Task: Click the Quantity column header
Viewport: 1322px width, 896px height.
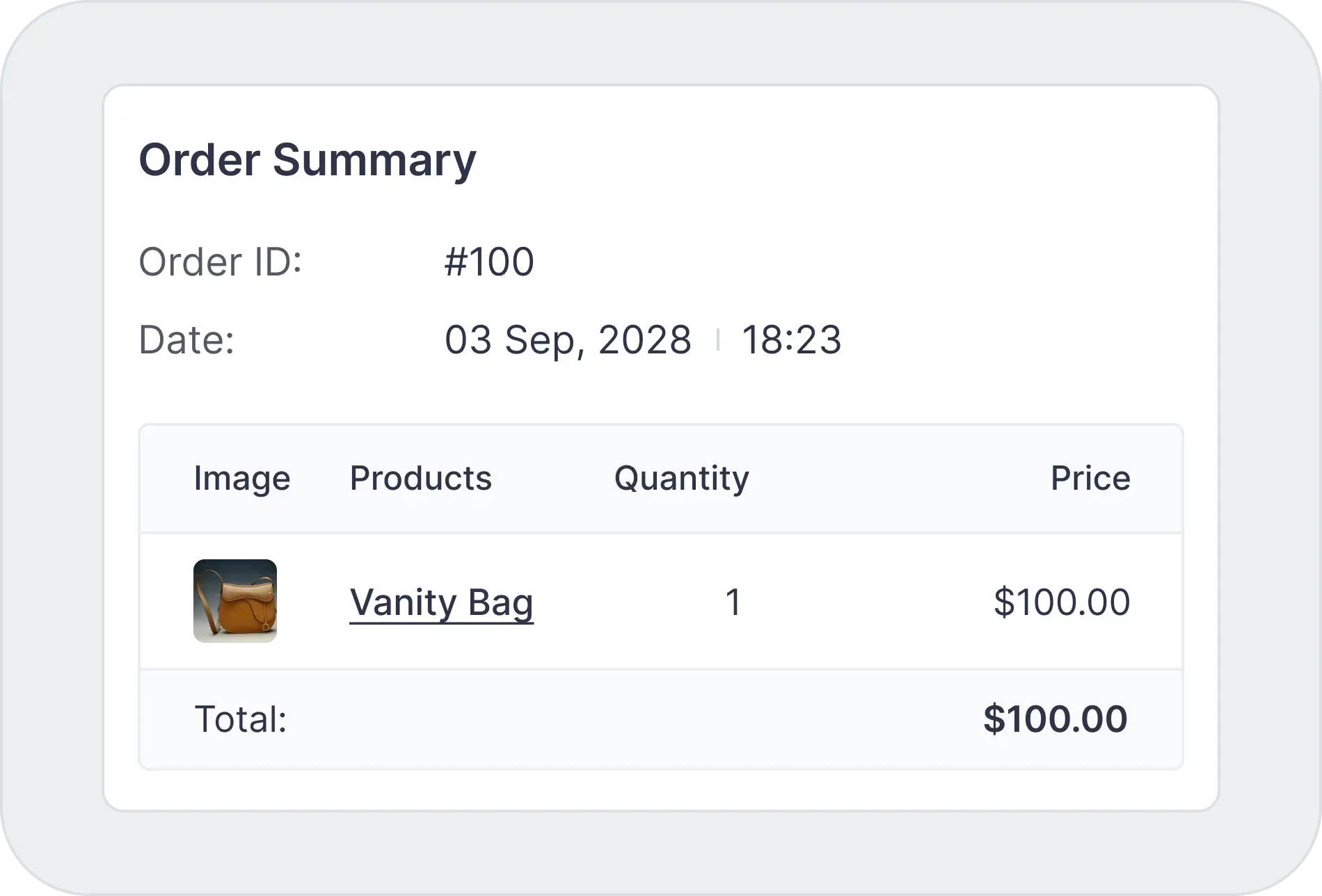Action: click(681, 479)
